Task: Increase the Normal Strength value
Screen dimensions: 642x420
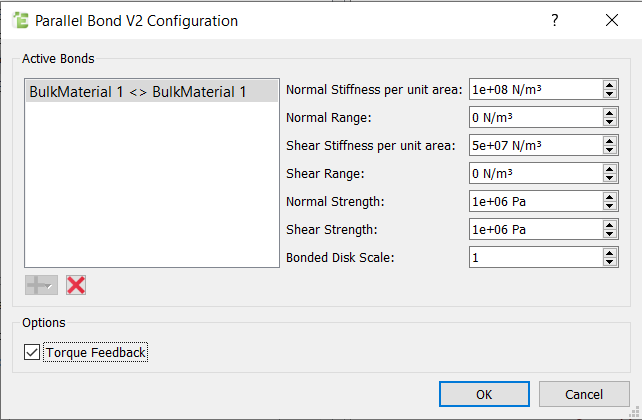Action: pyautogui.click(x=609, y=198)
